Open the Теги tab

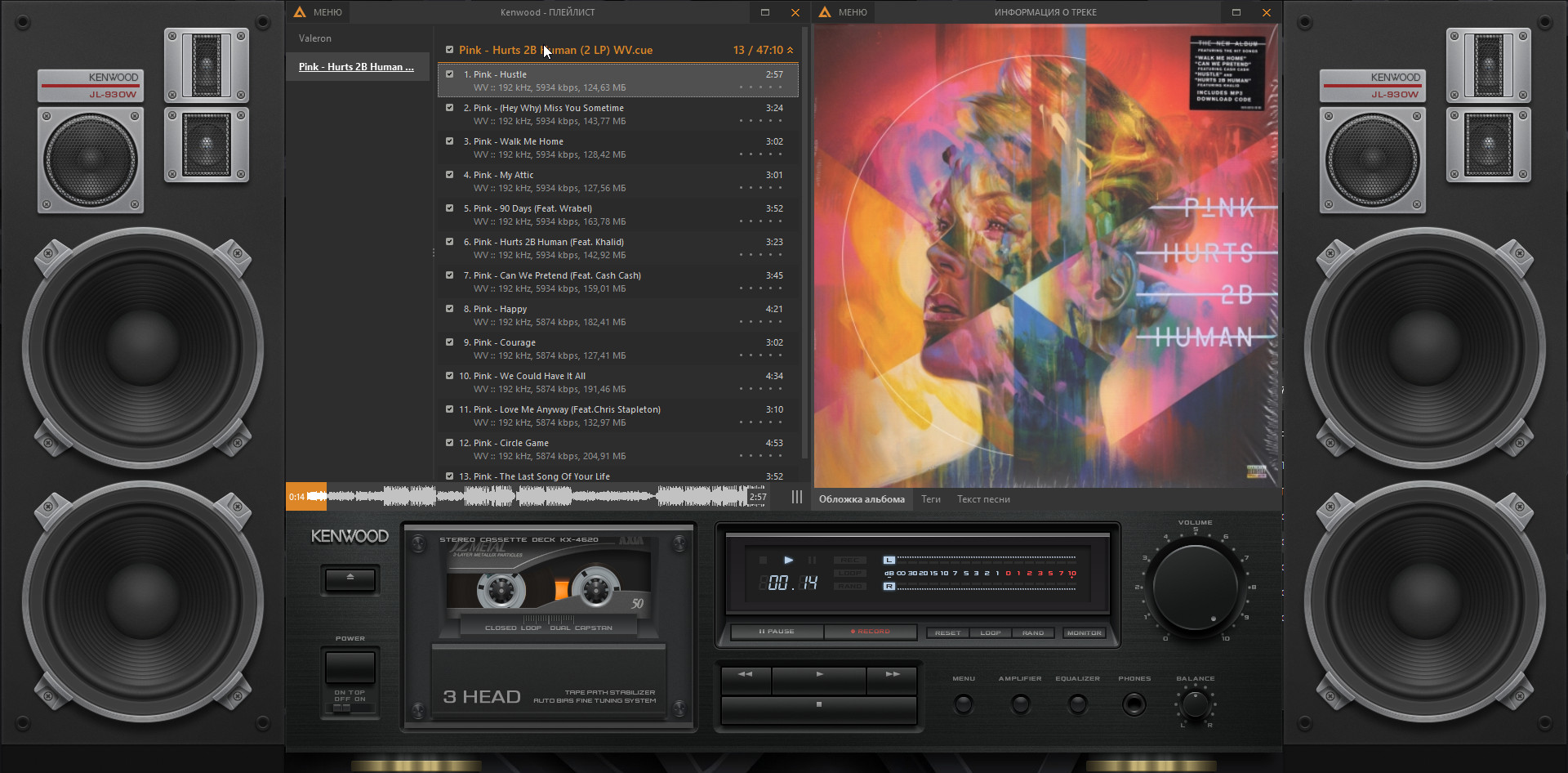coord(931,499)
